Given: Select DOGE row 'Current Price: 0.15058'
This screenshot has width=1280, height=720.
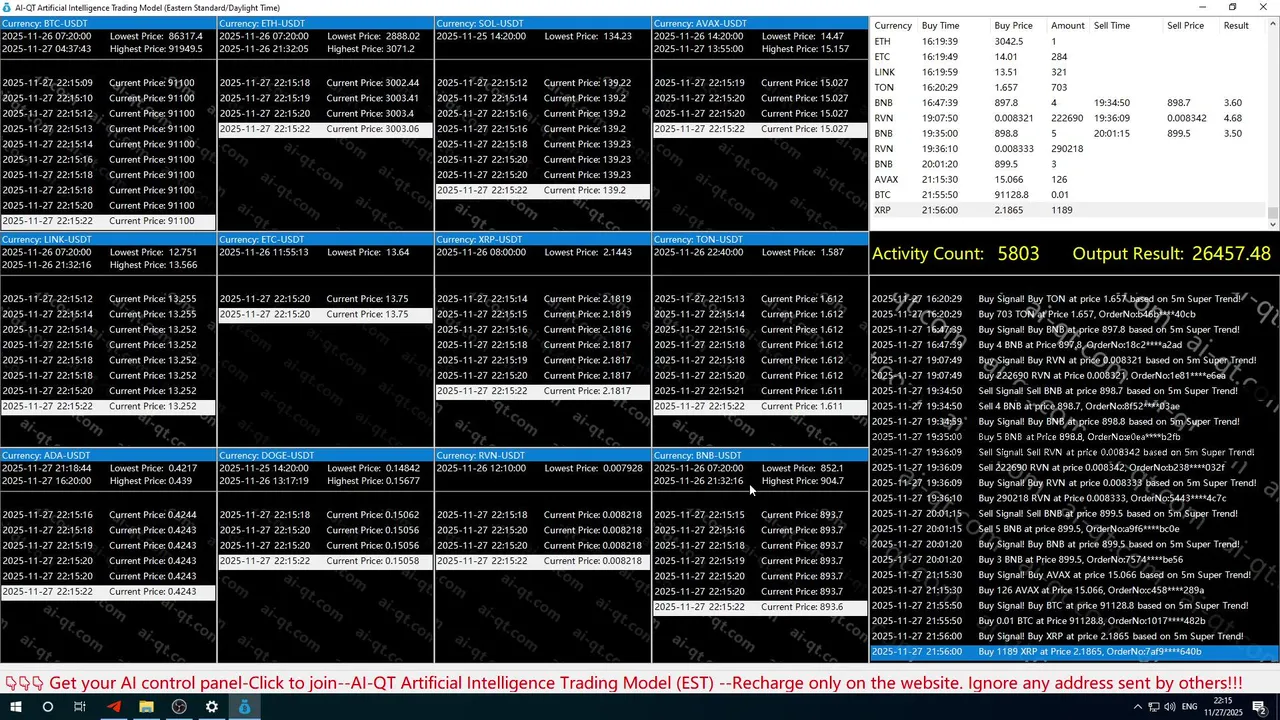Looking at the screenshot, I should 325,561.
